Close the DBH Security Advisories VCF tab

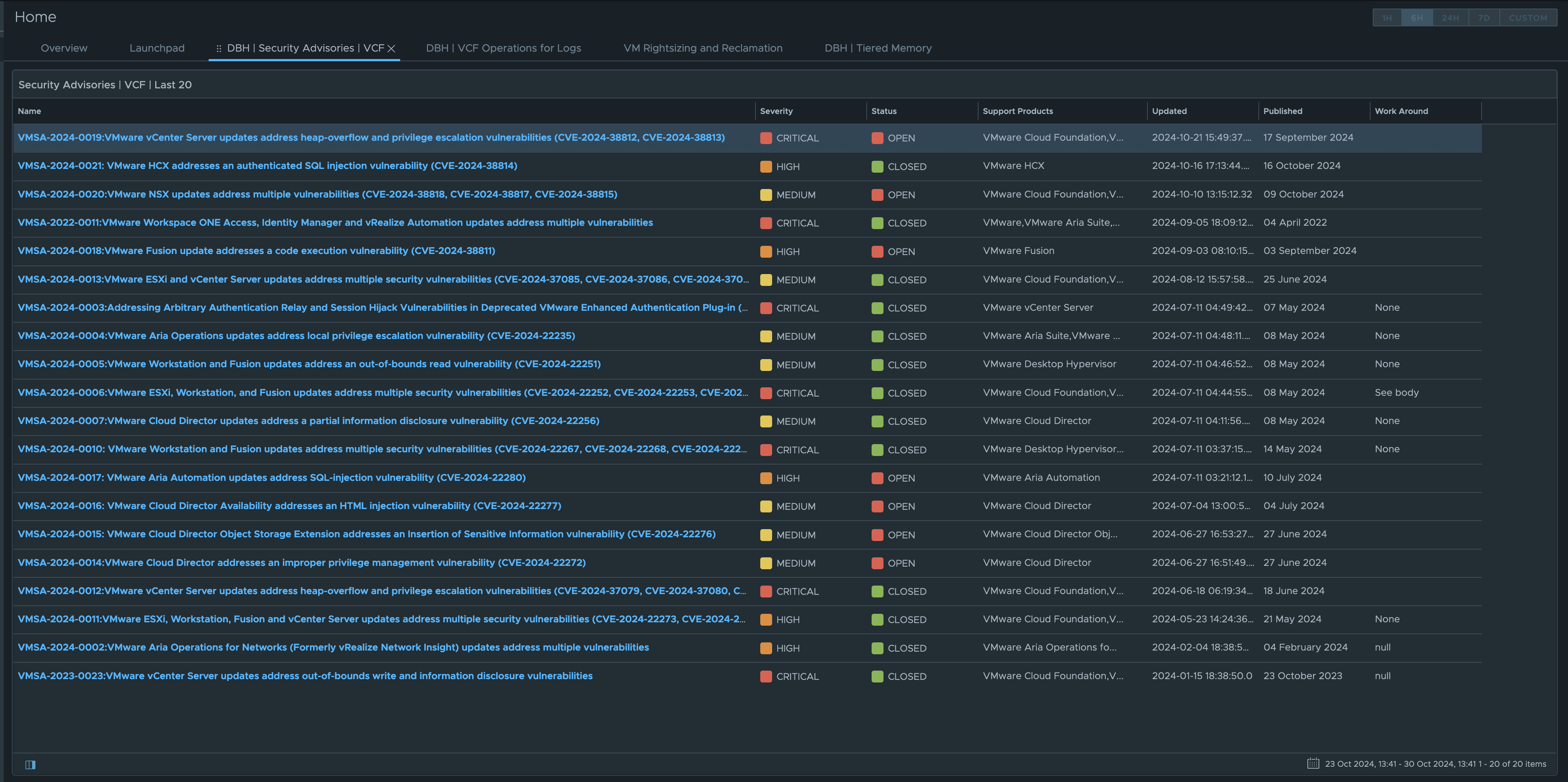(x=391, y=49)
